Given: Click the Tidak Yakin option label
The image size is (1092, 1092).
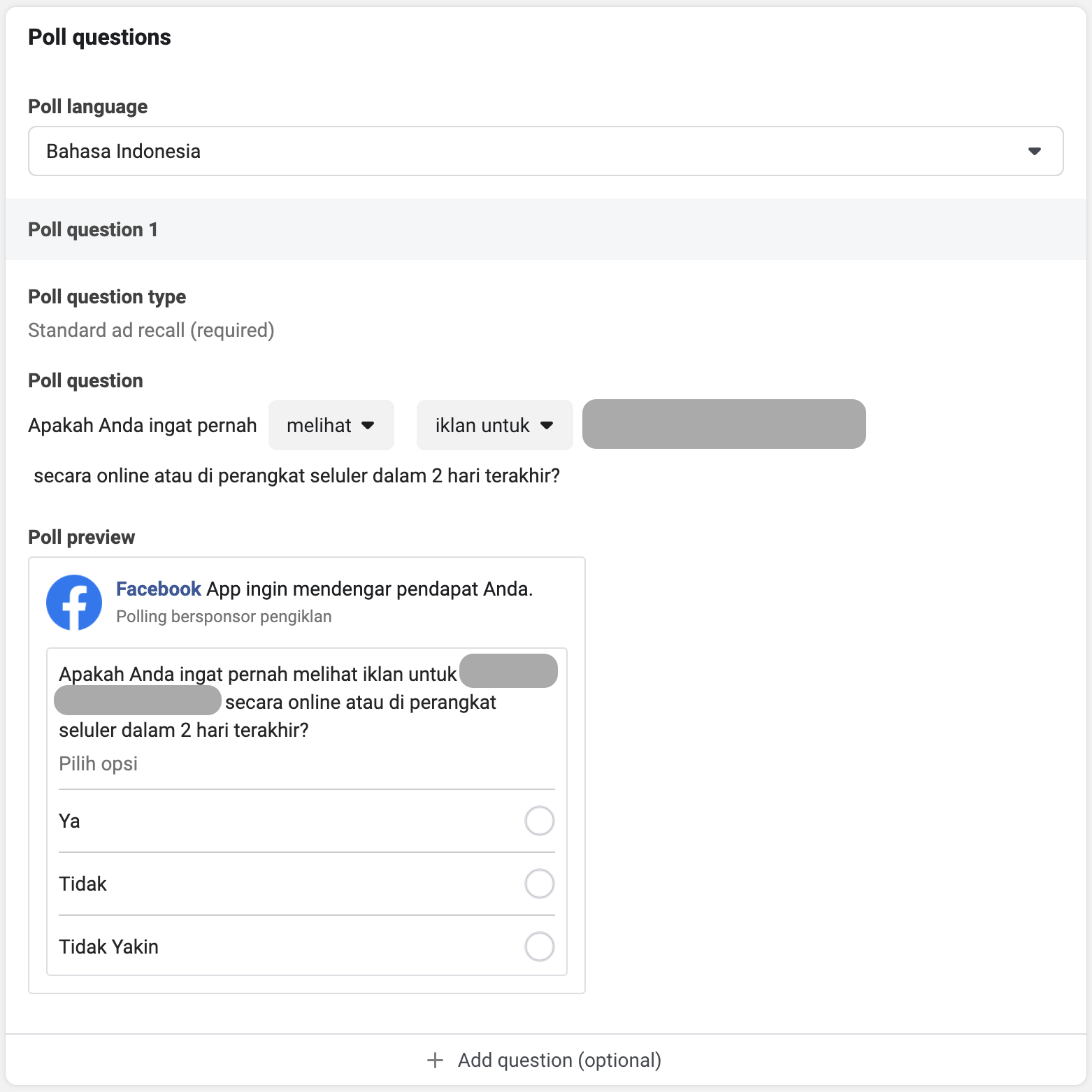Looking at the screenshot, I should point(108,947).
